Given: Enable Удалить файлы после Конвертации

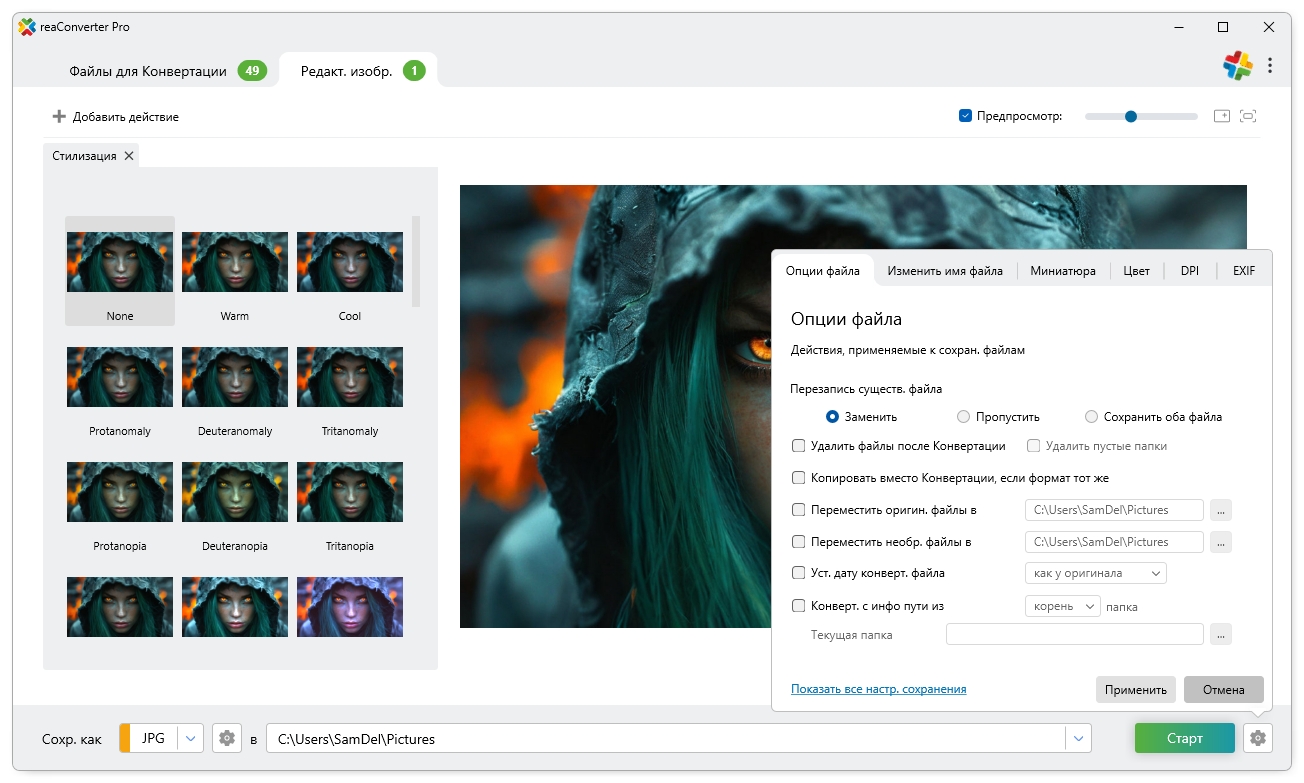Looking at the screenshot, I should 798,446.
